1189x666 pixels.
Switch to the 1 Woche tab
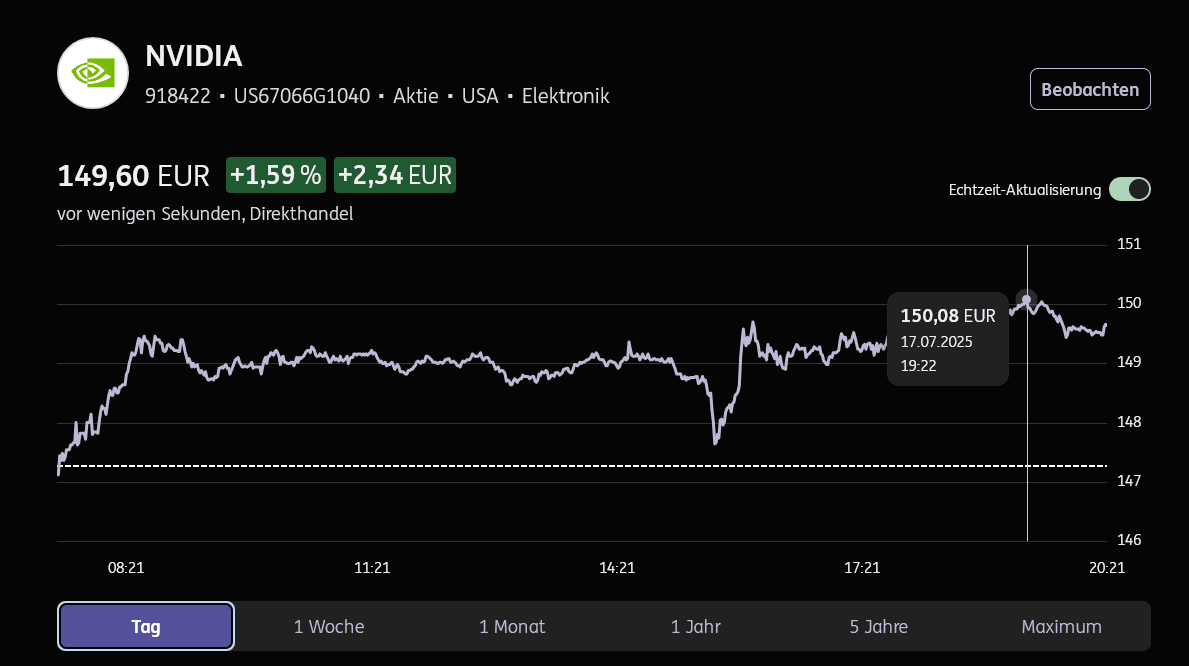tap(329, 627)
